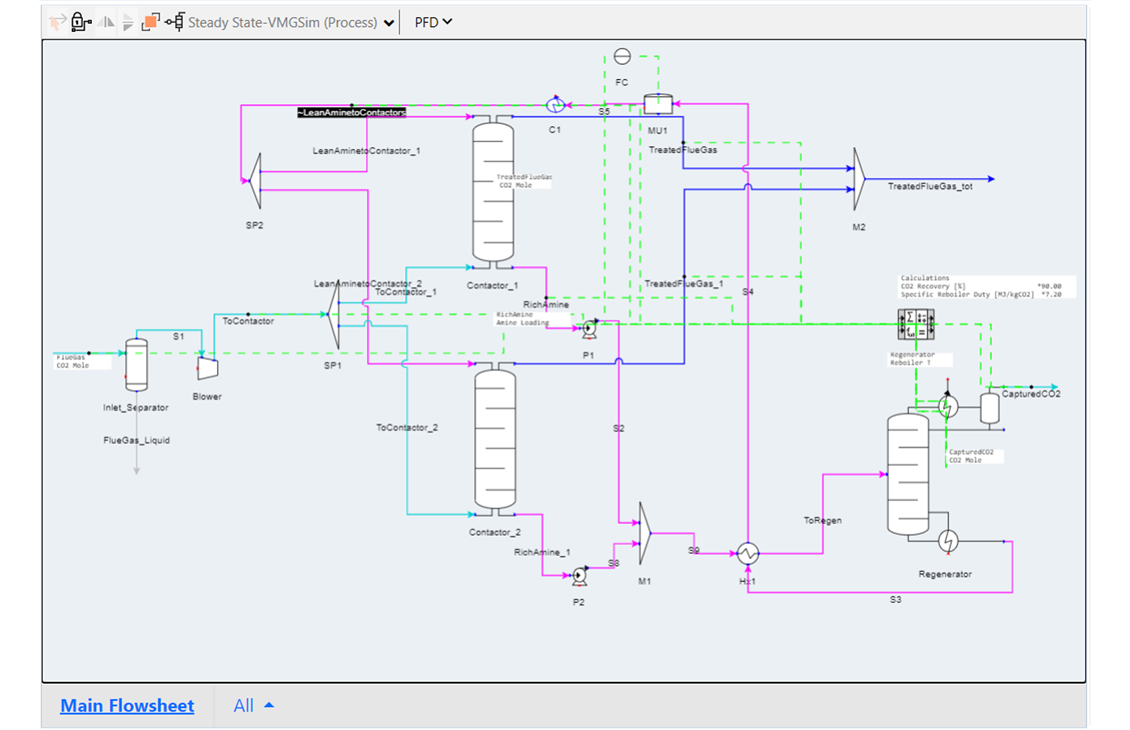Select pump P2 on the flowsheet
This screenshot has width=1130, height=730.
579,576
